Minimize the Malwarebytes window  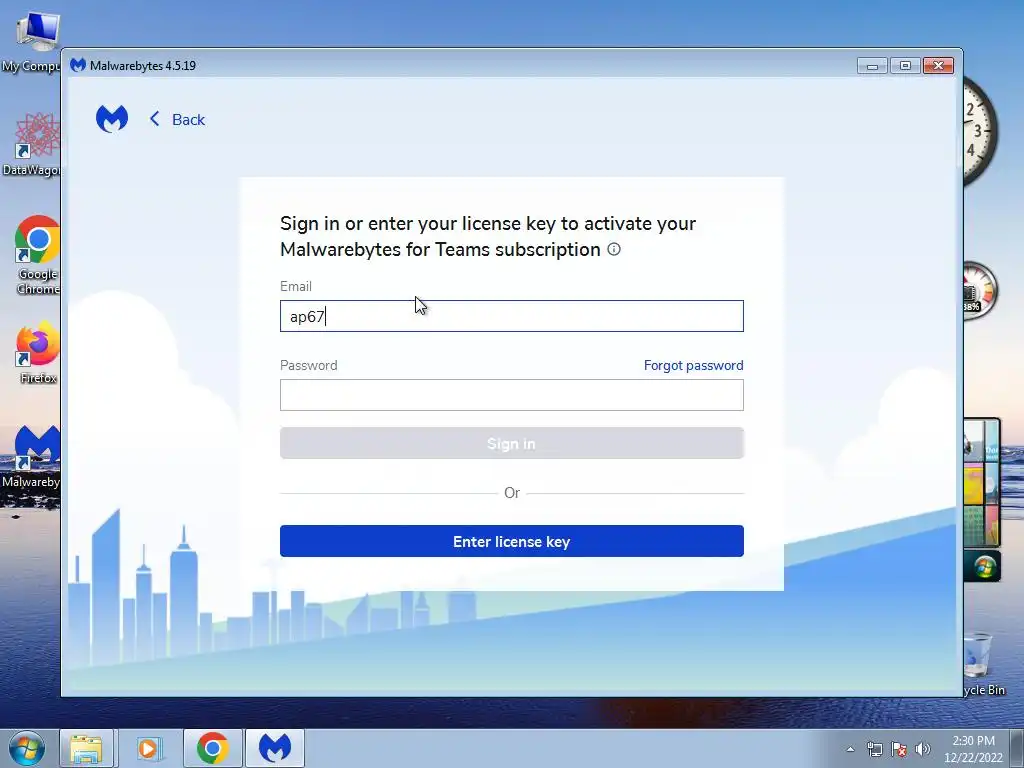pyautogui.click(x=872, y=65)
